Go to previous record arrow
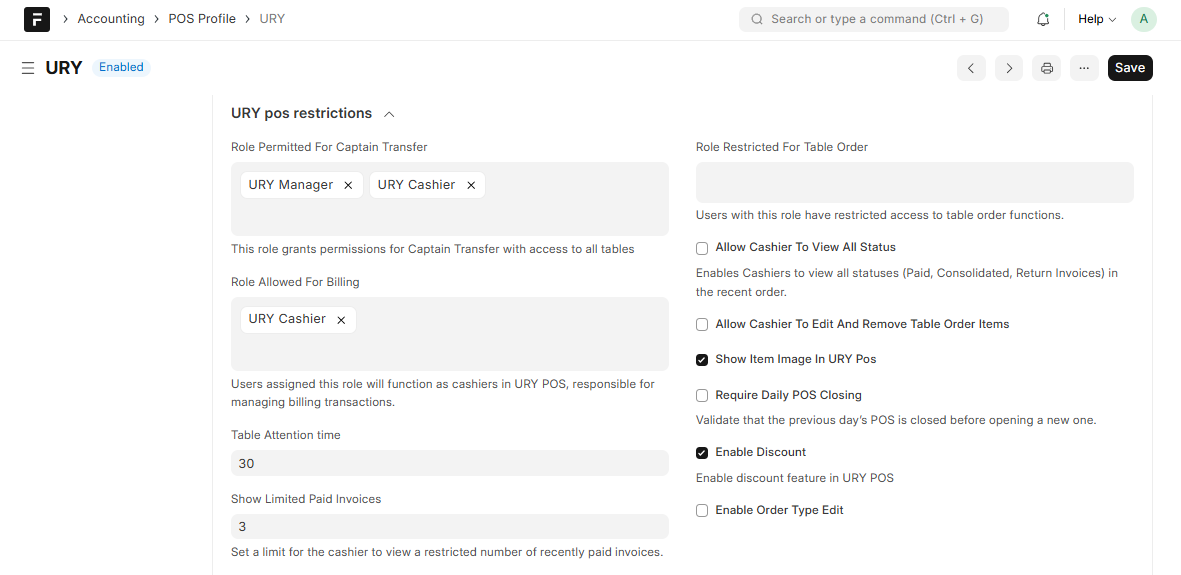The height and width of the screenshot is (575, 1181). (971, 68)
